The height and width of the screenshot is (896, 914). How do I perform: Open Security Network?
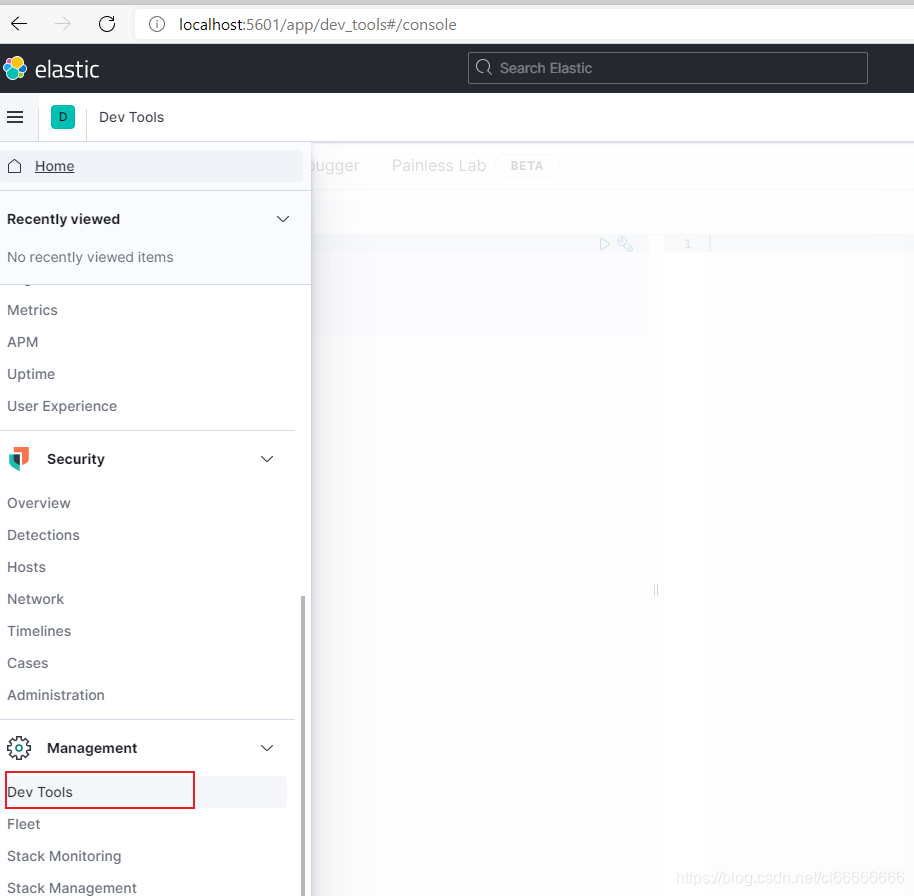[36, 599]
